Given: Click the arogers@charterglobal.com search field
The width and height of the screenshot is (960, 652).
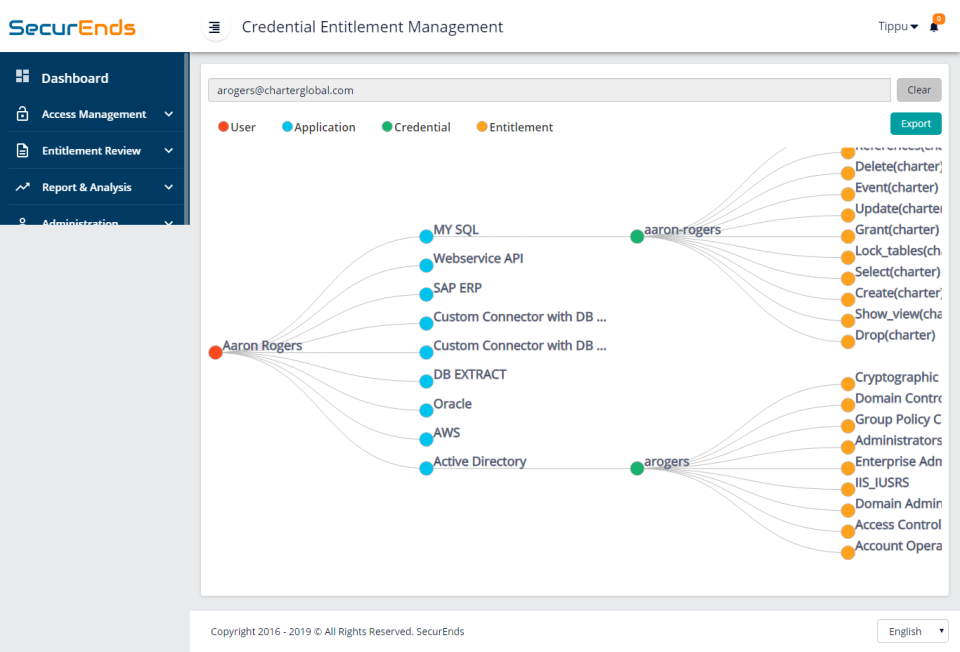Looking at the screenshot, I should tap(549, 89).
